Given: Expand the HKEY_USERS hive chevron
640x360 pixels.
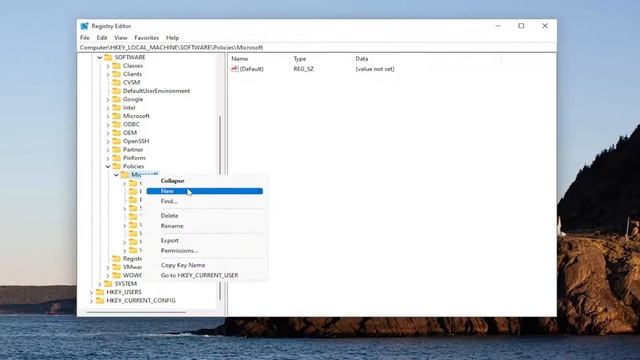Looking at the screenshot, I should [x=91, y=292].
